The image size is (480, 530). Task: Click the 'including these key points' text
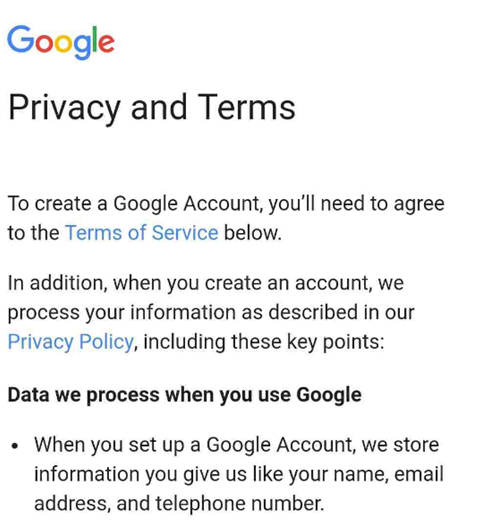[x=264, y=342]
